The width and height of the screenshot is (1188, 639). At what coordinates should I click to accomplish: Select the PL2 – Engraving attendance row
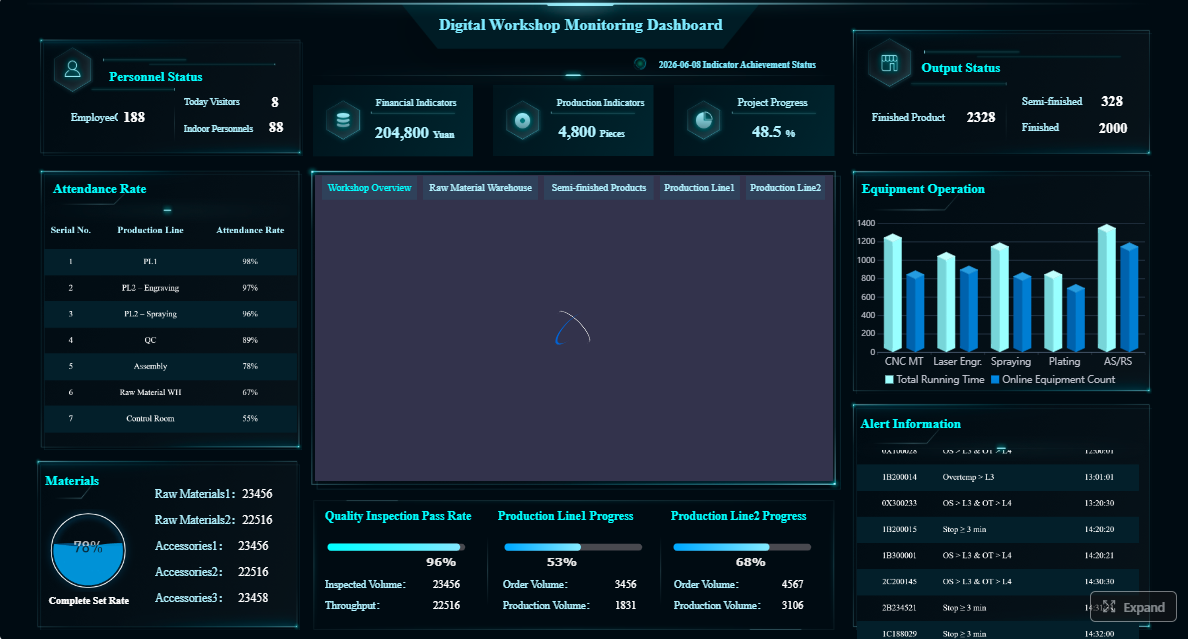(171, 288)
